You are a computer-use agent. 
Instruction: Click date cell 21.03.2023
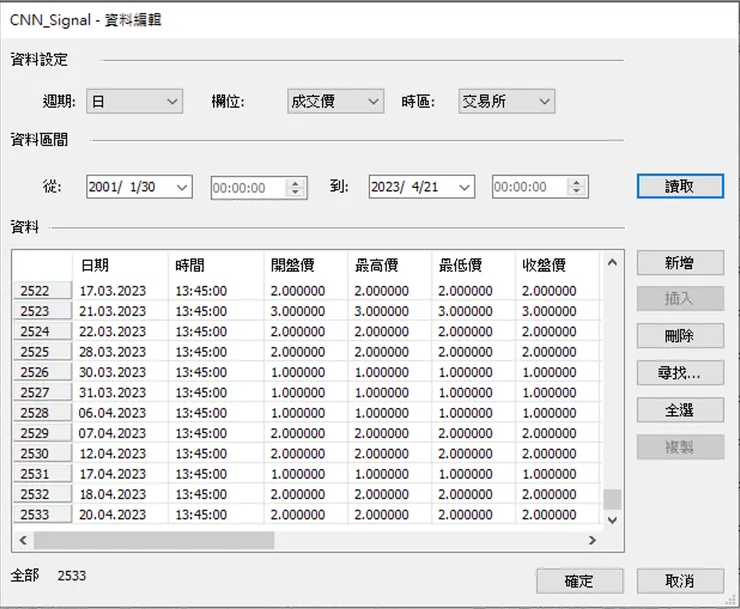click(120, 311)
